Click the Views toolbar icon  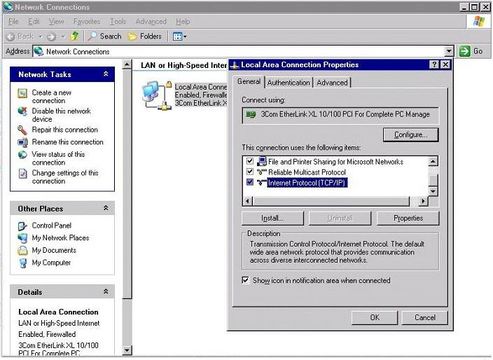(179, 36)
